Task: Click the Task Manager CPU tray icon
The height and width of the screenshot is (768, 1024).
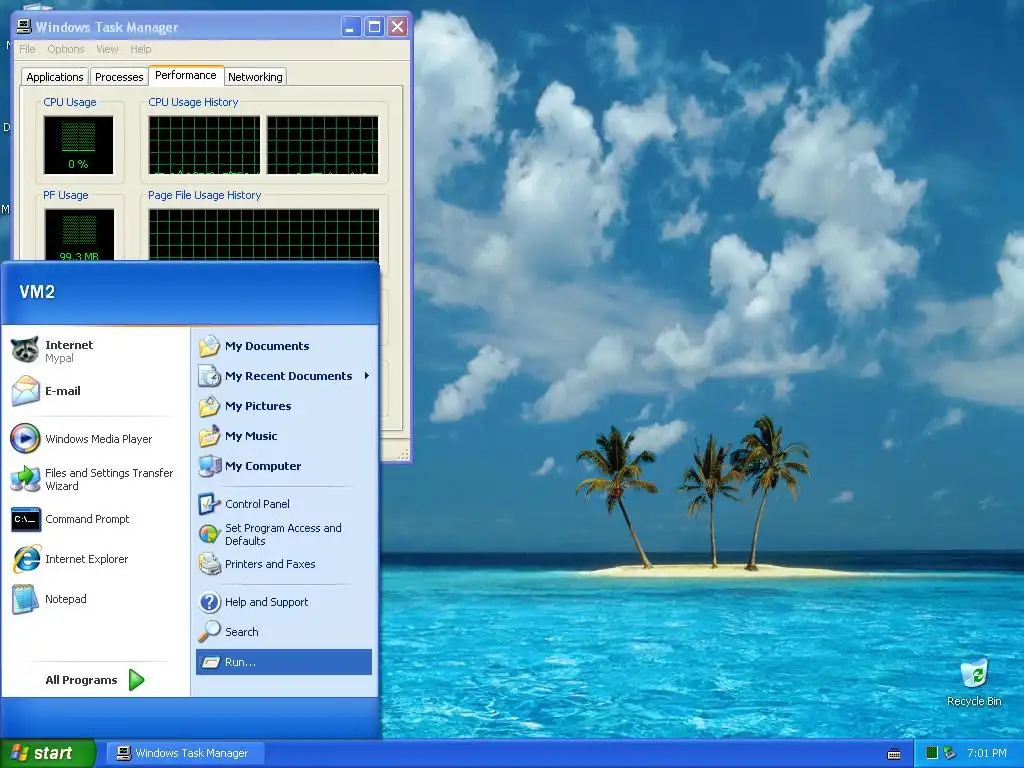Action: (932, 753)
